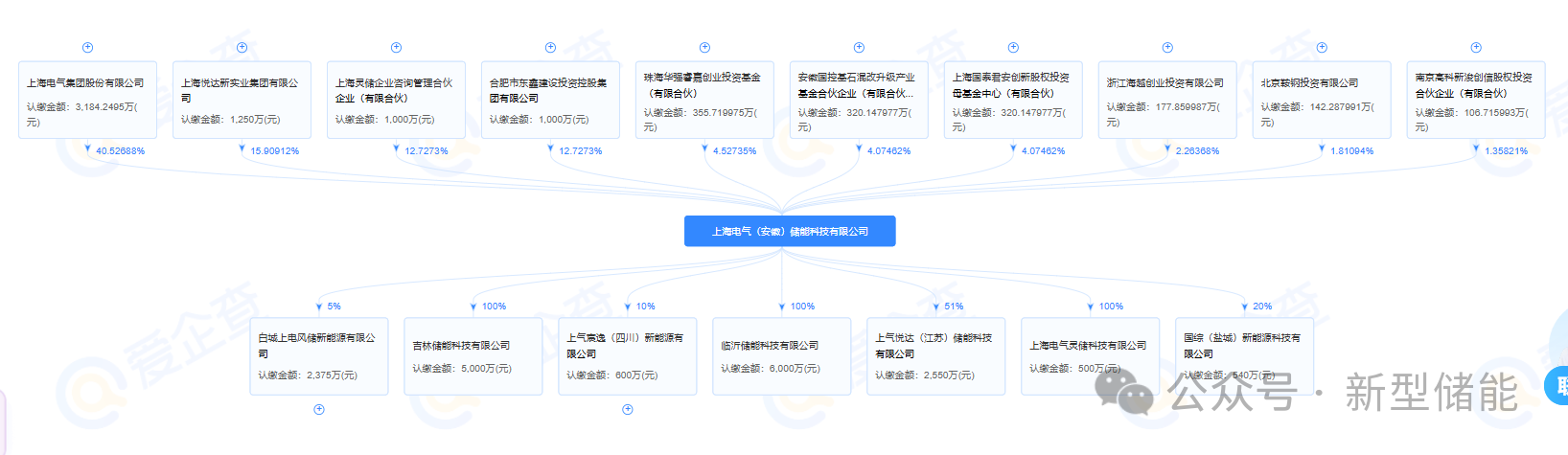Click plus icon above 北京鞍钢投资有限公司
The image size is (1568, 455).
tap(1322, 48)
